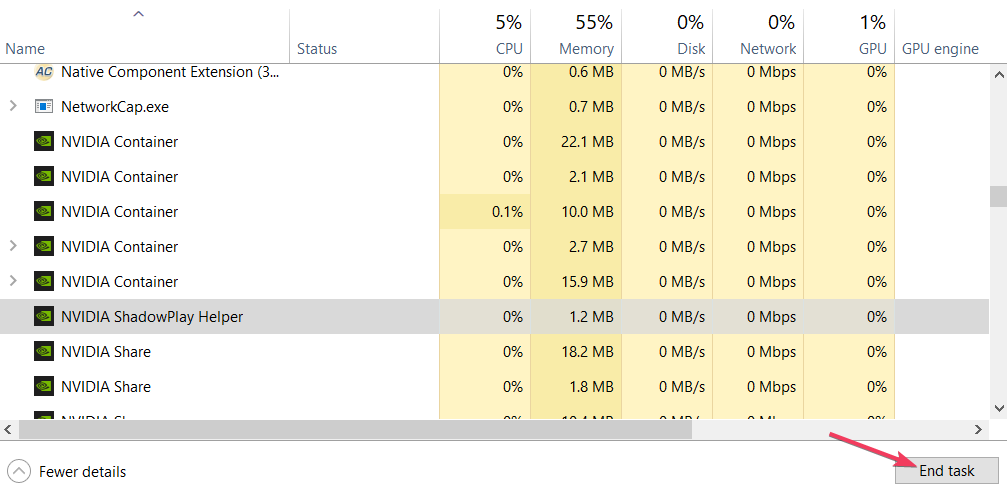Click the Native Component Extension process icon
Screen dimensions: 1007x501
[x=43, y=72]
